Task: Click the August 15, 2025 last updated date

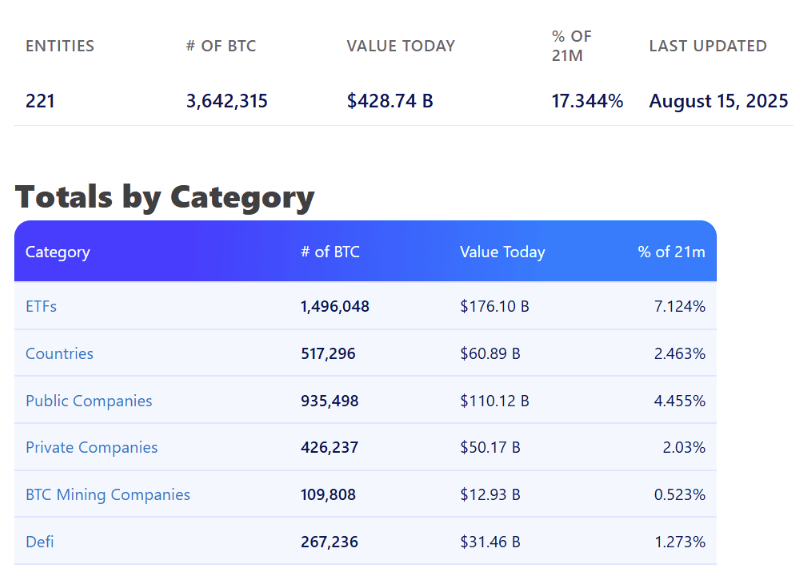Action: 718,101
